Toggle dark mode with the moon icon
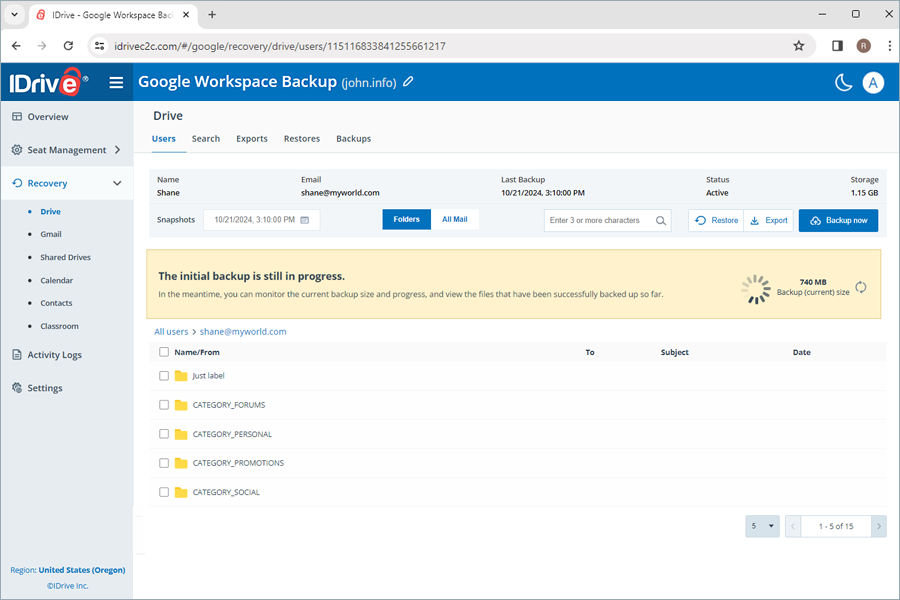Image resolution: width=900 pixels, height=600 pixels. click(x=843, y=83)
